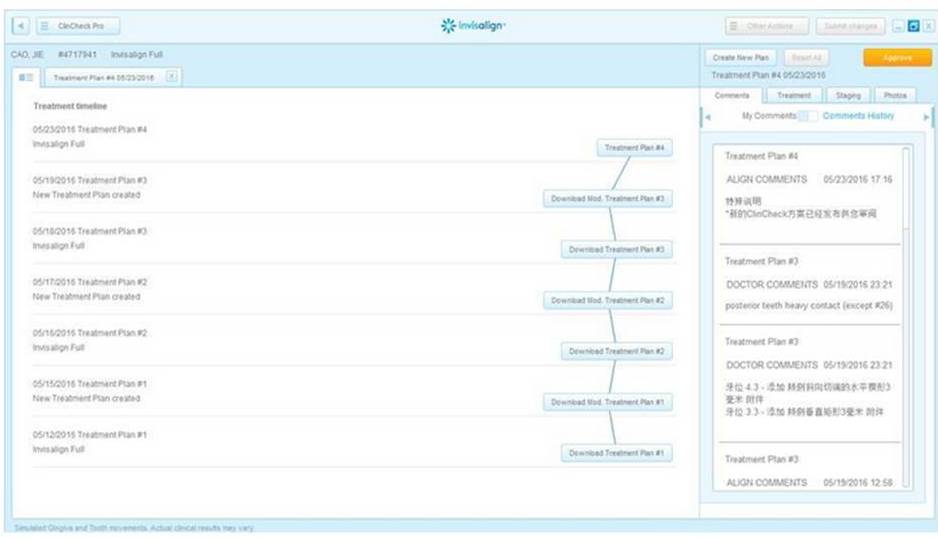Click the back arrow icon
The height and width of the screenshot is (539, 938).
pos(21,26)
